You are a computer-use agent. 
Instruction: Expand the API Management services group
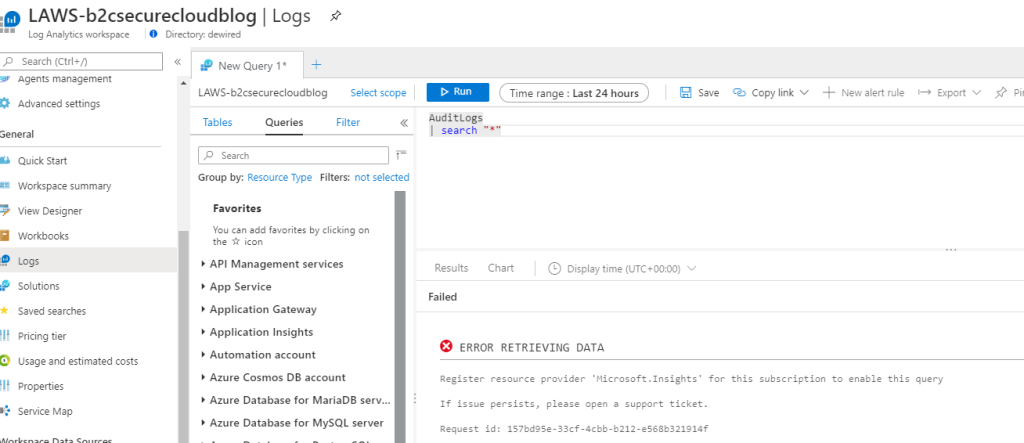pyautogui.click(x=276, y=264)
